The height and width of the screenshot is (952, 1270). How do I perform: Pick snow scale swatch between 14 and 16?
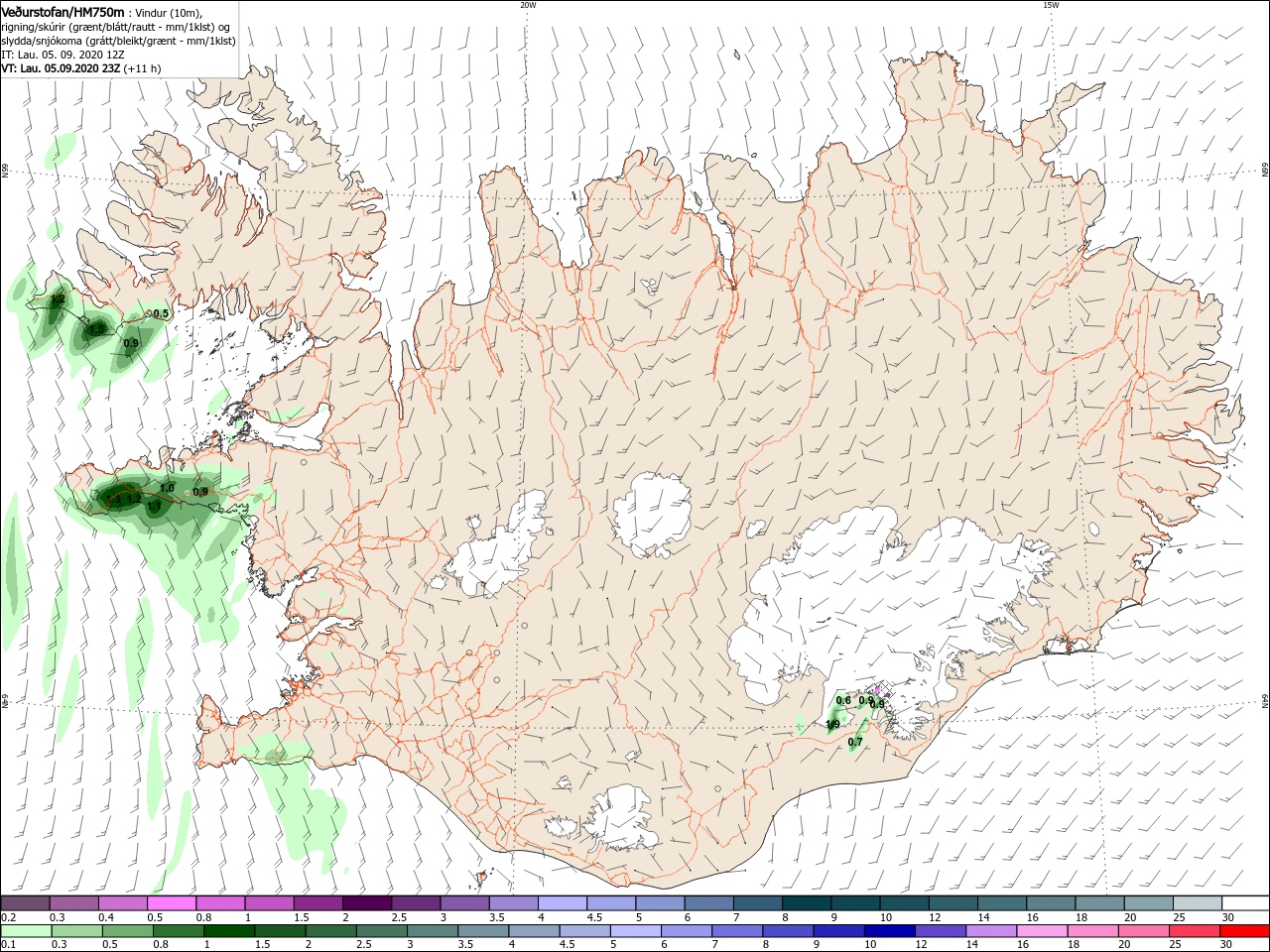[1001, 903]
